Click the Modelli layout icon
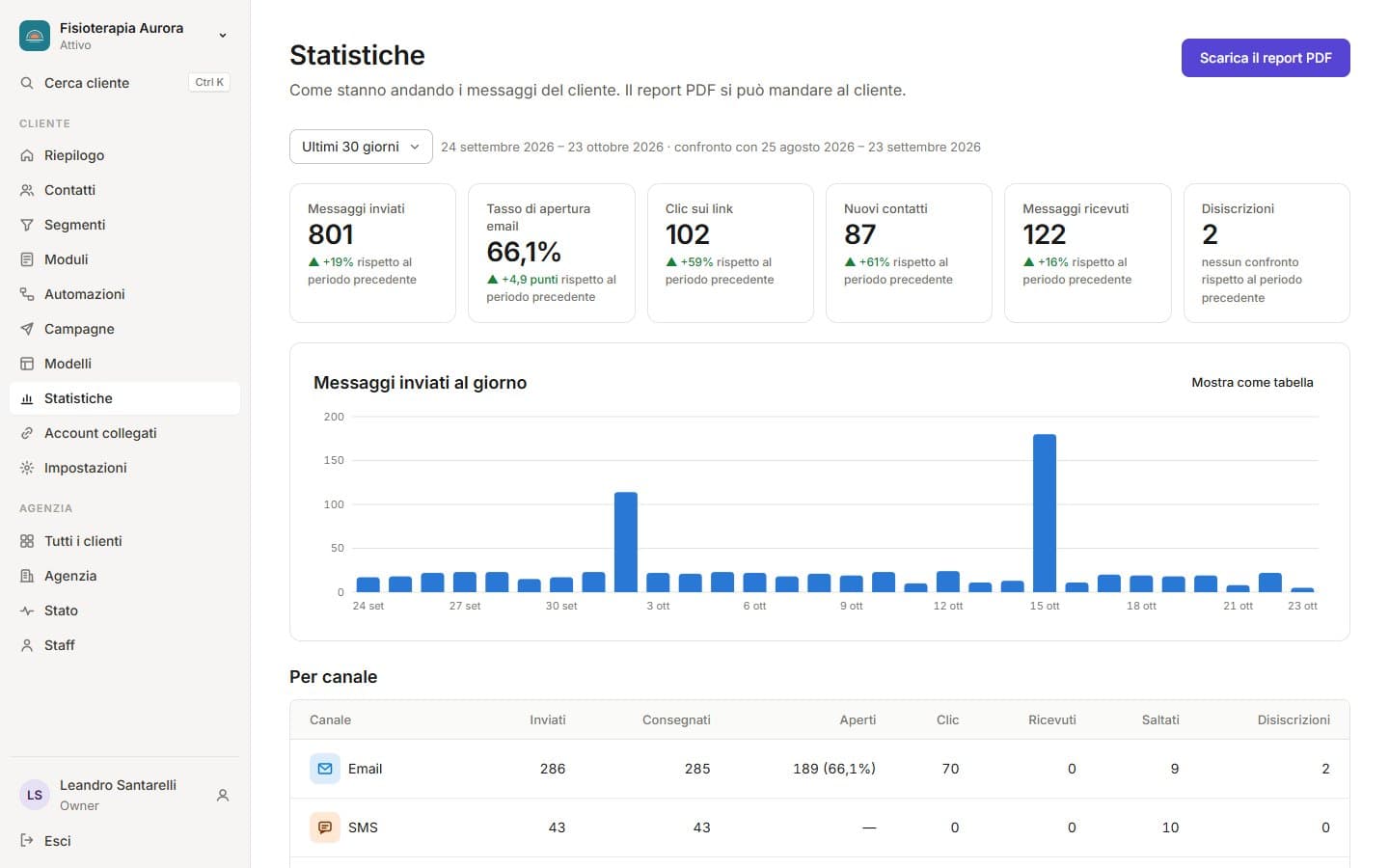 coord(27,364)
